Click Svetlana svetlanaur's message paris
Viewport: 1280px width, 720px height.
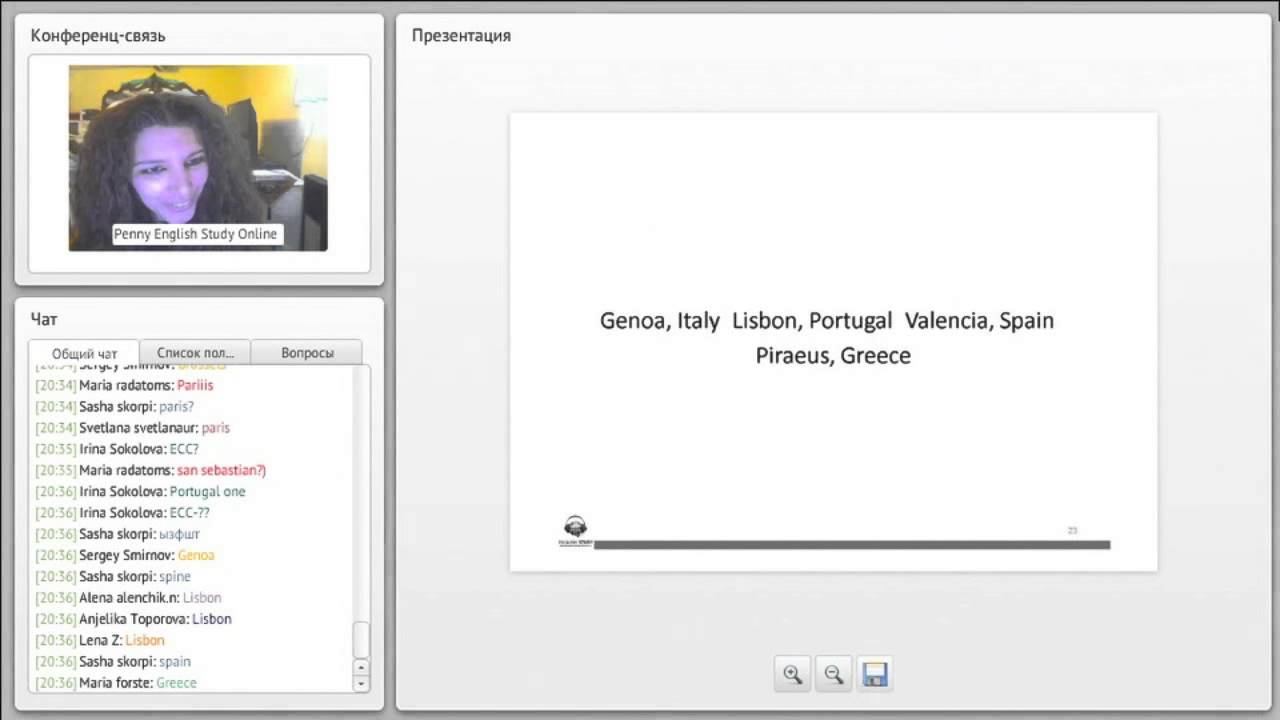pyautogui.click(x=215, y=427)
